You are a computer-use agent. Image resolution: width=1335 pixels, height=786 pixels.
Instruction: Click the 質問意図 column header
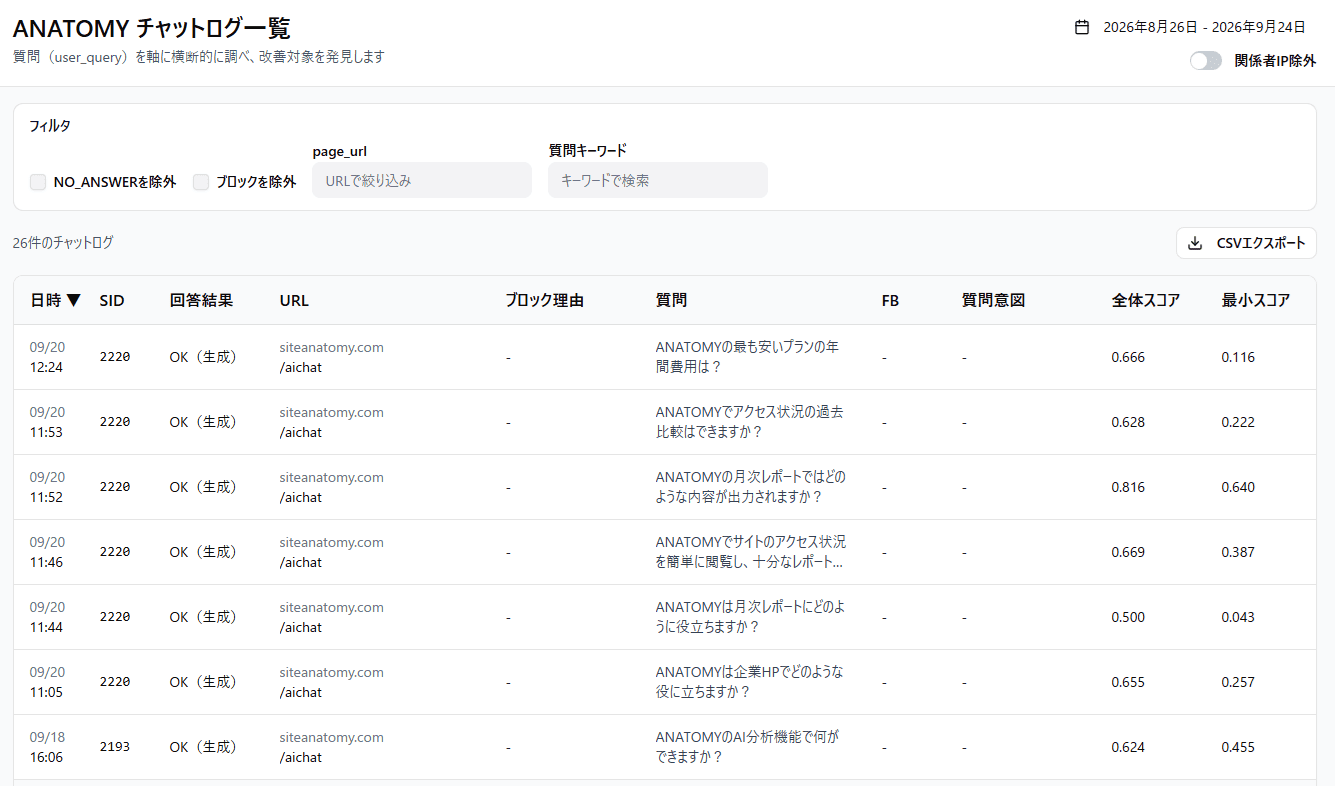click(993, 300)
